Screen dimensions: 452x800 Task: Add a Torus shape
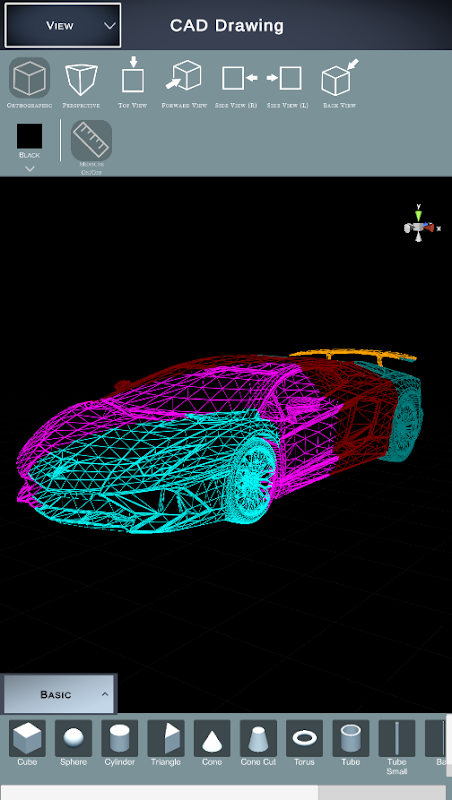[x=305, y=738]
